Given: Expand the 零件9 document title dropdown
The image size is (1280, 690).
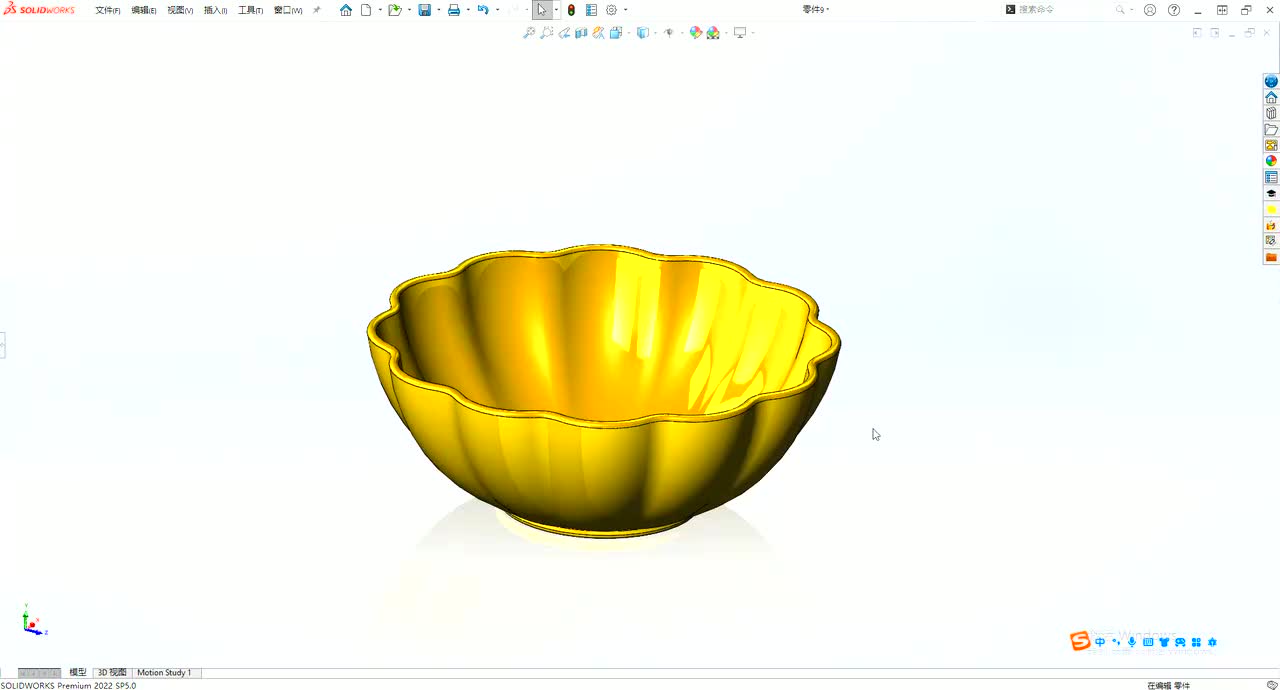Looking at the screenshot, I should [816, 10].
